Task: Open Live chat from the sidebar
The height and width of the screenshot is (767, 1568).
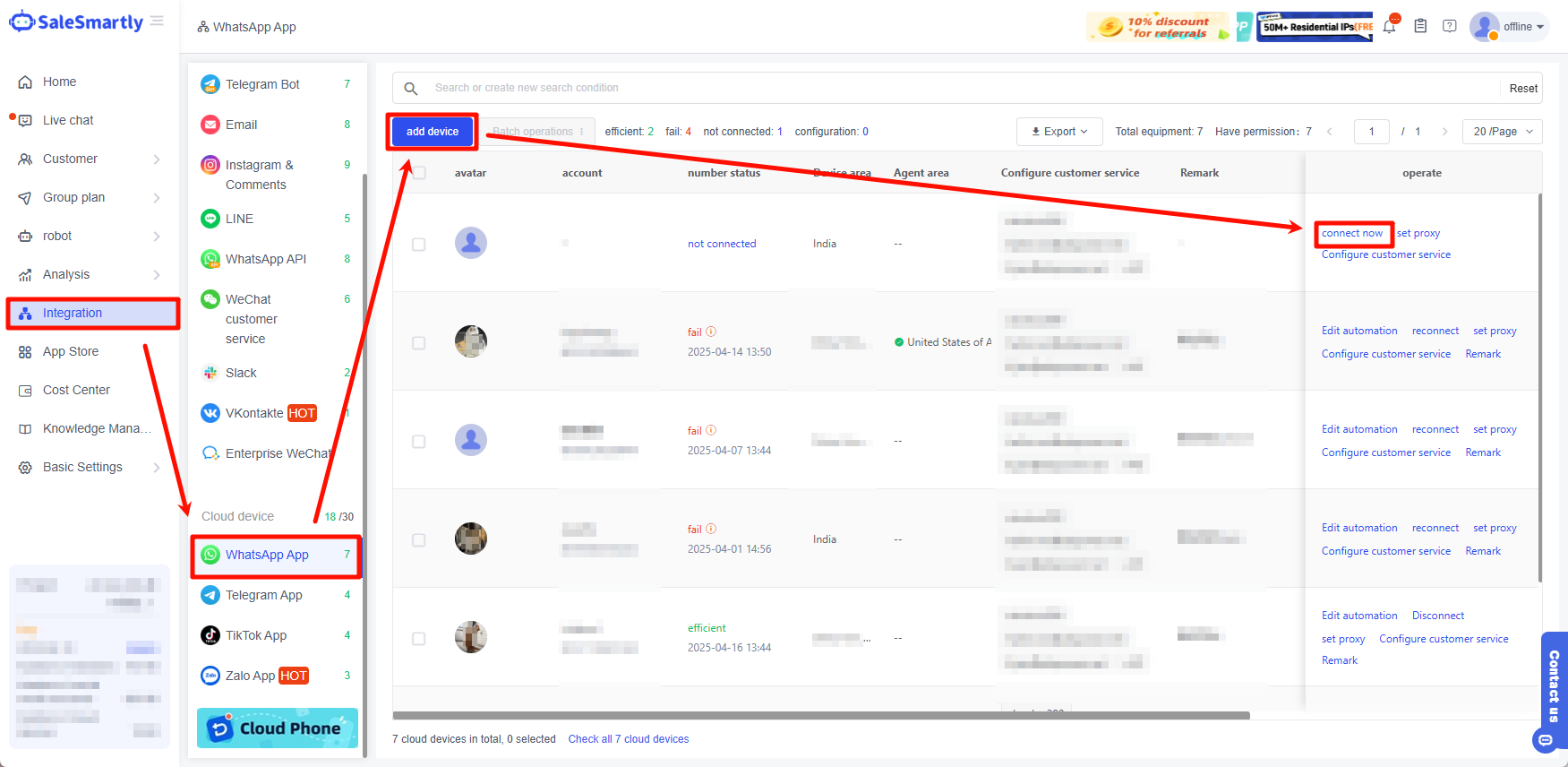Action: pyautogui.click(x=68, y=120)
